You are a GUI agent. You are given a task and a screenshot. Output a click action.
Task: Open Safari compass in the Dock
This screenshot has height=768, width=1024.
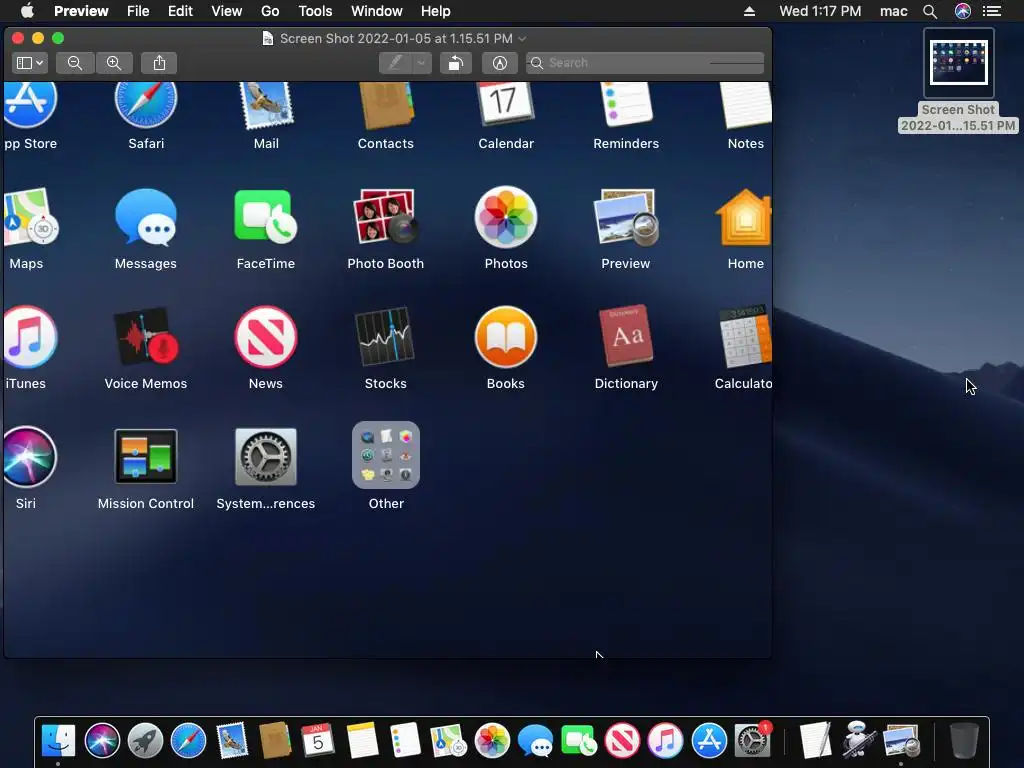coord(188,741)
